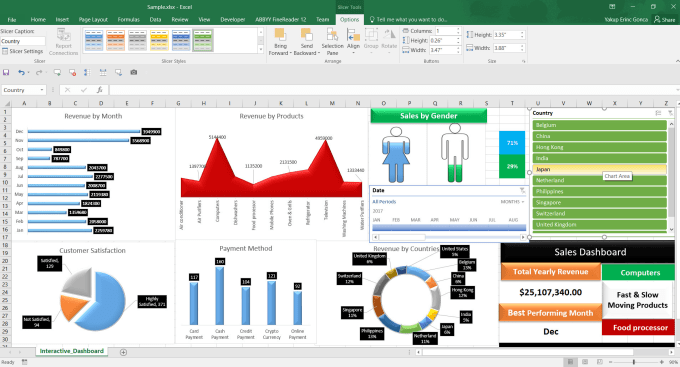
Task: Toggle multi-select on Country slicer
Action: tap(658, 113)
